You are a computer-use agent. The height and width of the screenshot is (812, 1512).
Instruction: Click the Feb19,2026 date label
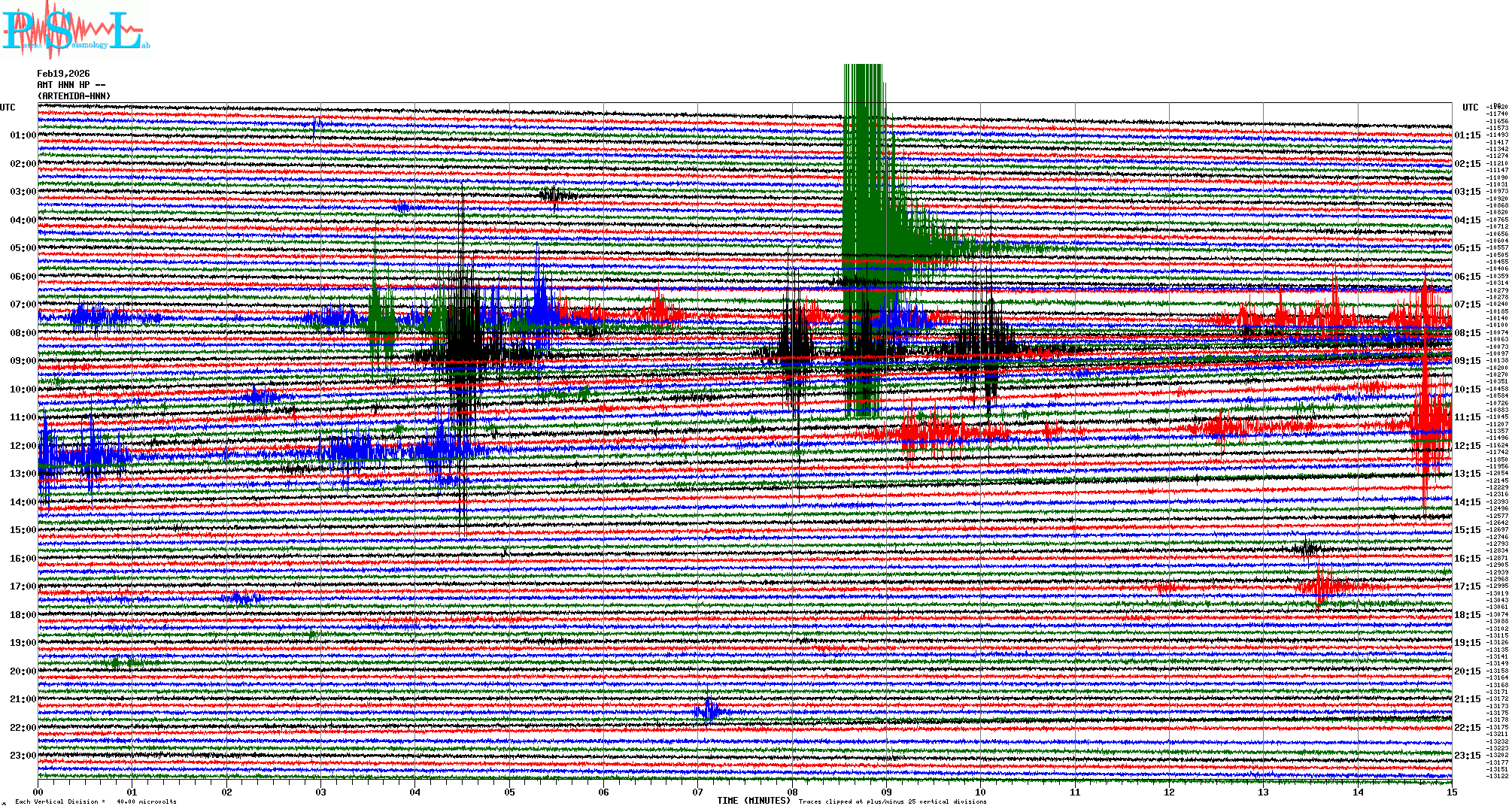(x=63, y=74)
